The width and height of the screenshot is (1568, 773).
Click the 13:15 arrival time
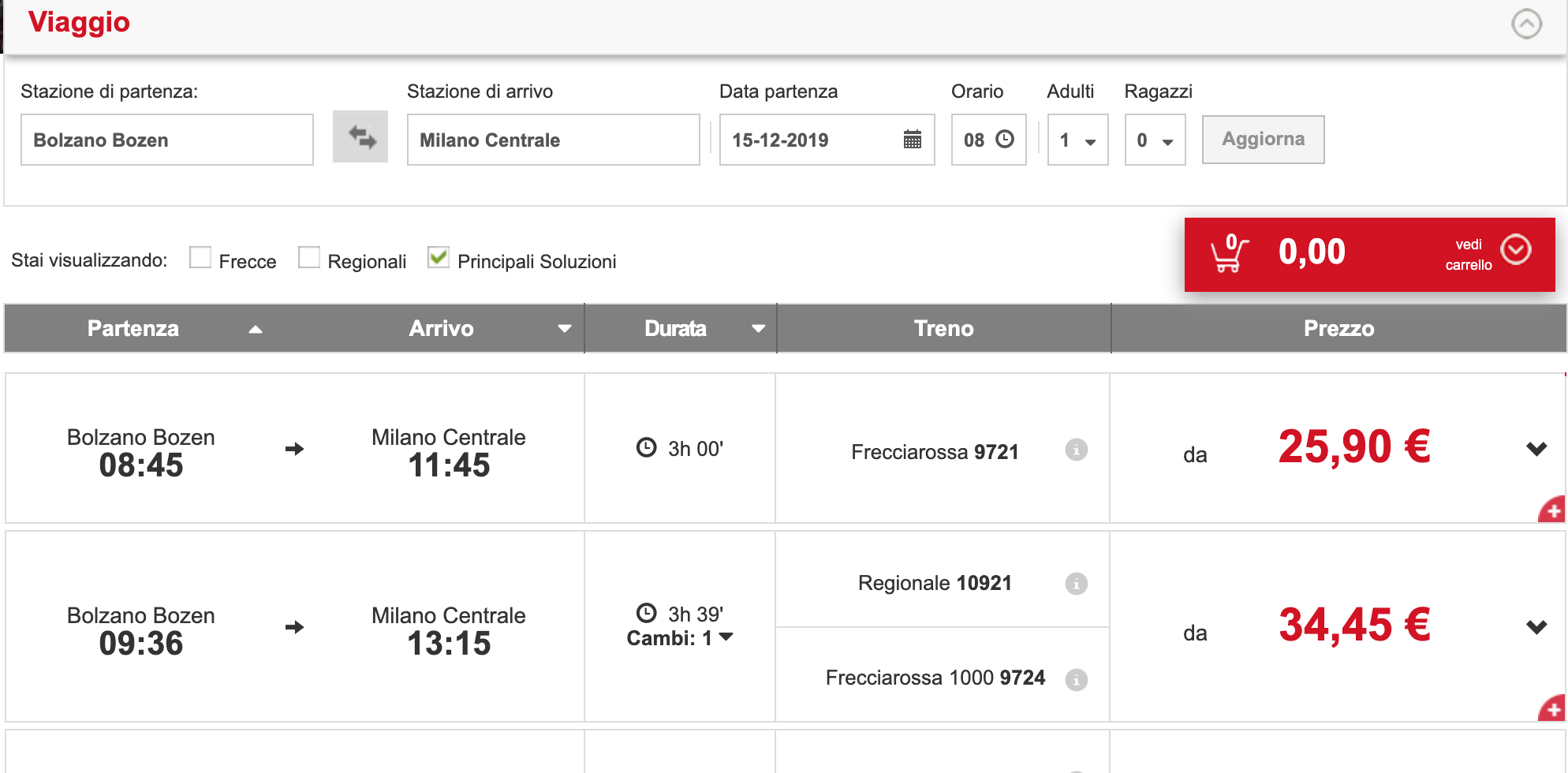(449, 644)
